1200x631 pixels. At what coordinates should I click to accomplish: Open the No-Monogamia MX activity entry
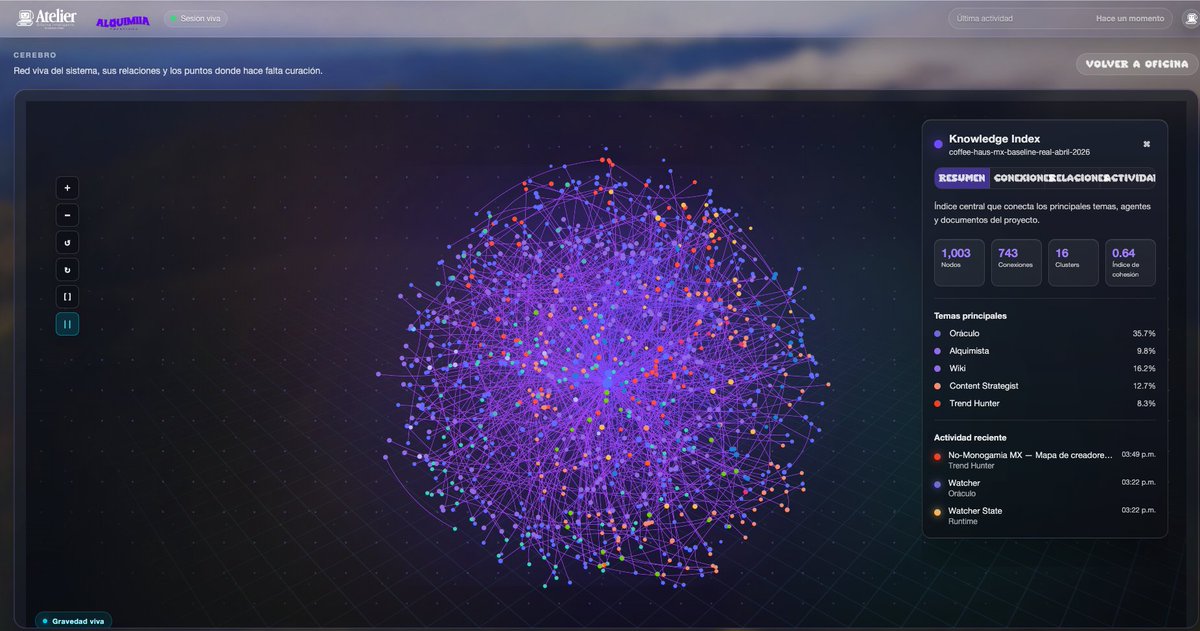click(x=1045, y=460)
